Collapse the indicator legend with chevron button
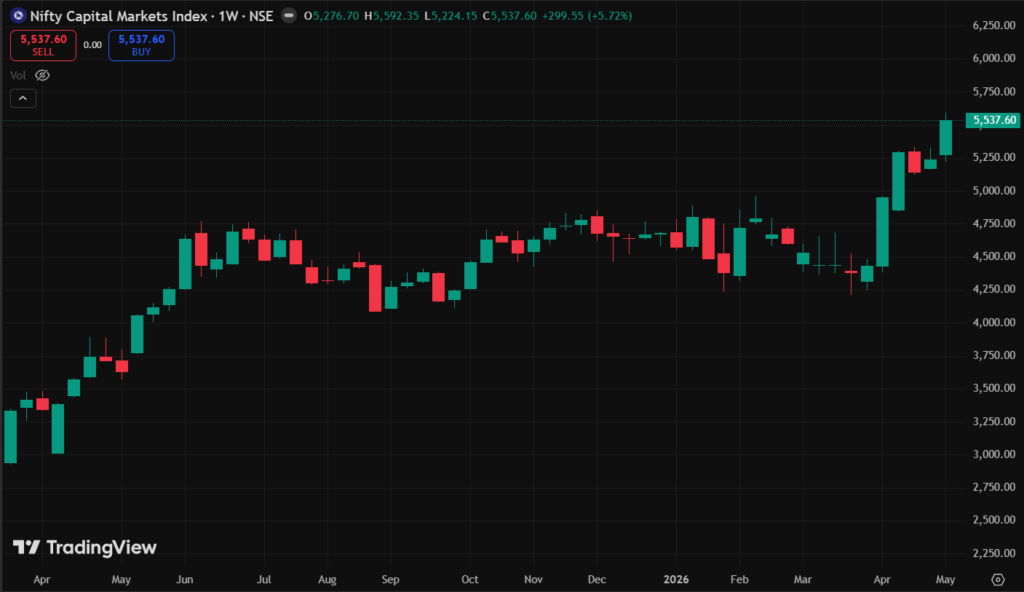The width and height of the screenshot is (1024, 592). pos(23,98)
